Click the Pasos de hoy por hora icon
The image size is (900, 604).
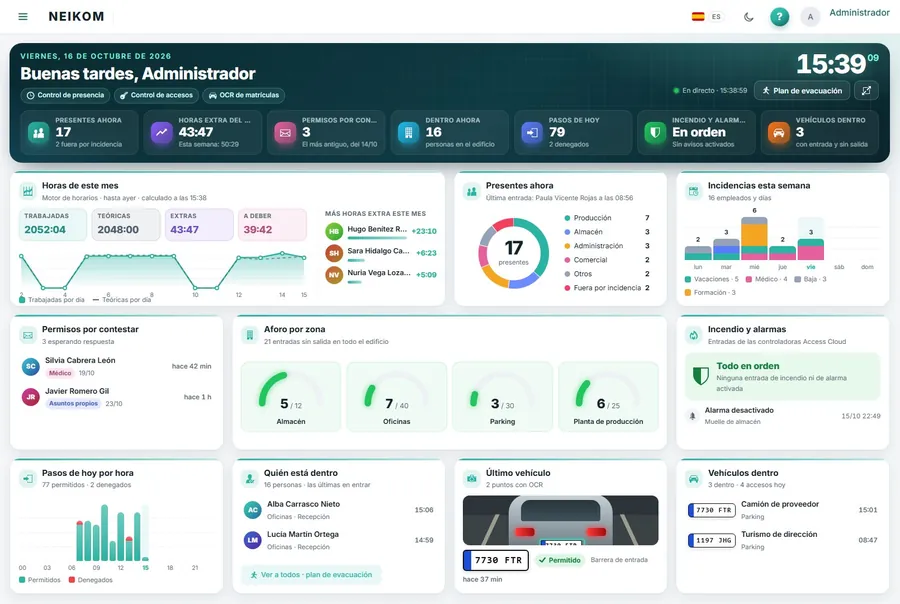coord(28,478)
